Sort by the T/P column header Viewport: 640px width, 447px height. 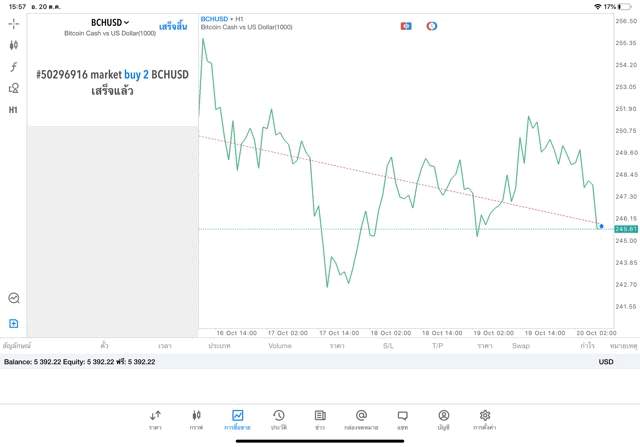438,346
